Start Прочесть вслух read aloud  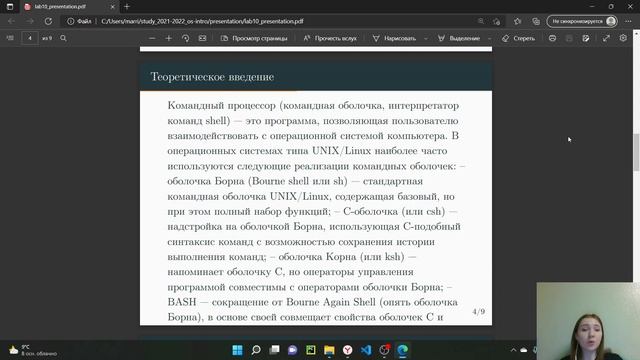330,38
